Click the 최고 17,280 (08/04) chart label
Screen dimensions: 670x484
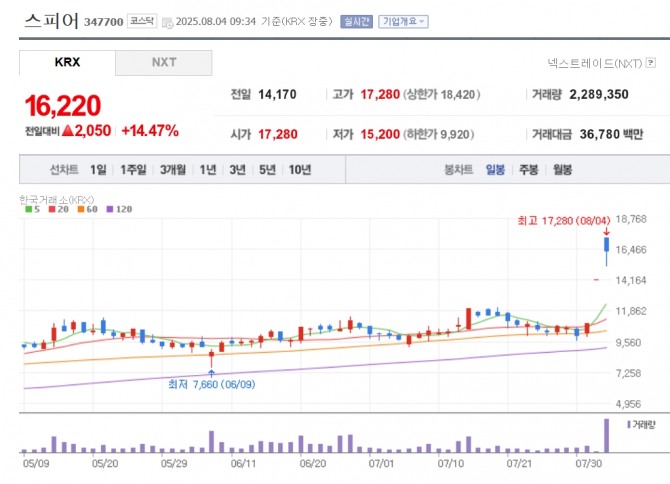564,220
